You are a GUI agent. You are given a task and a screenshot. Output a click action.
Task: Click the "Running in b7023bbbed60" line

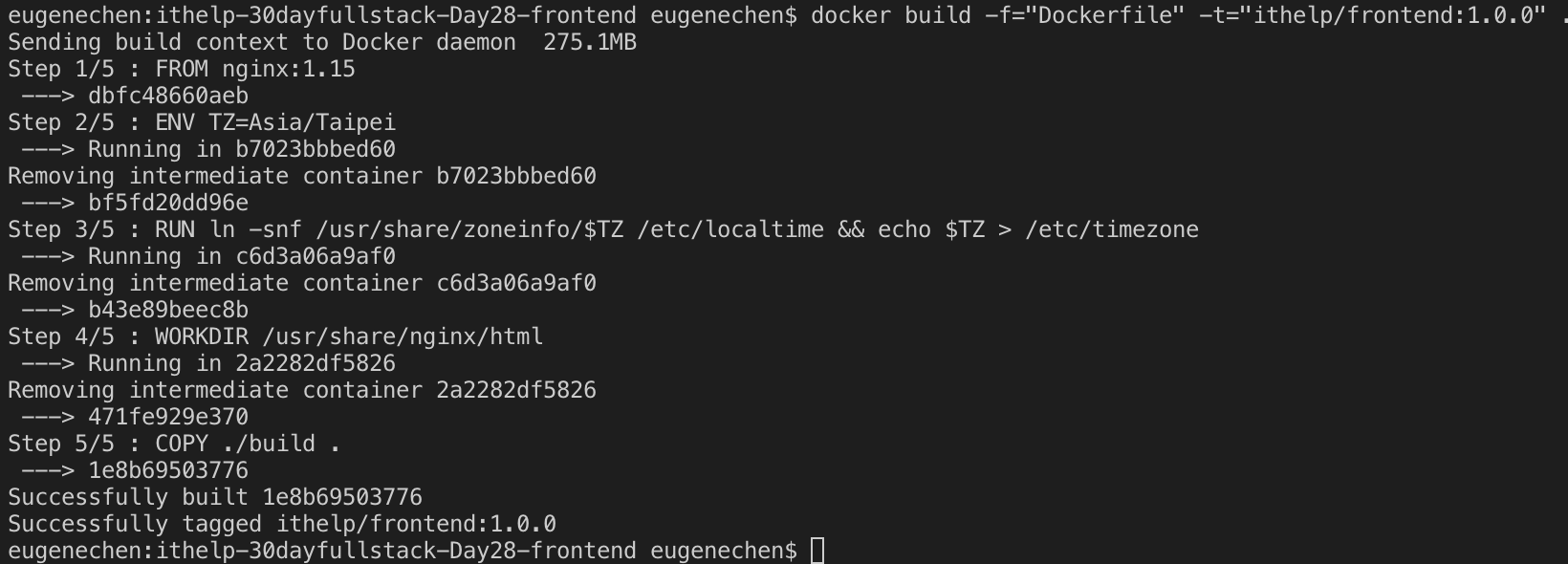tap(241, 149)
